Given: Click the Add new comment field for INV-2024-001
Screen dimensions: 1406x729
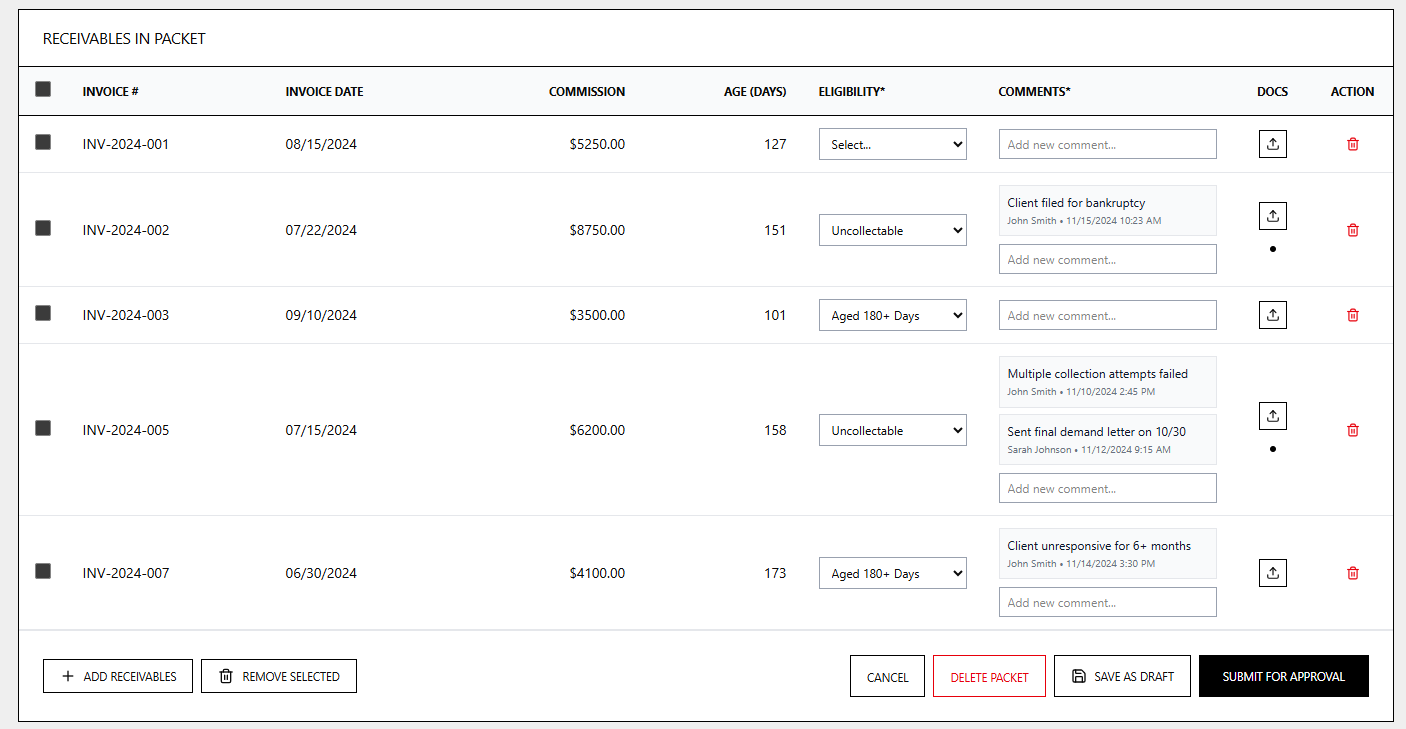Looking at the screenshot, I should tap(1107, 143).
